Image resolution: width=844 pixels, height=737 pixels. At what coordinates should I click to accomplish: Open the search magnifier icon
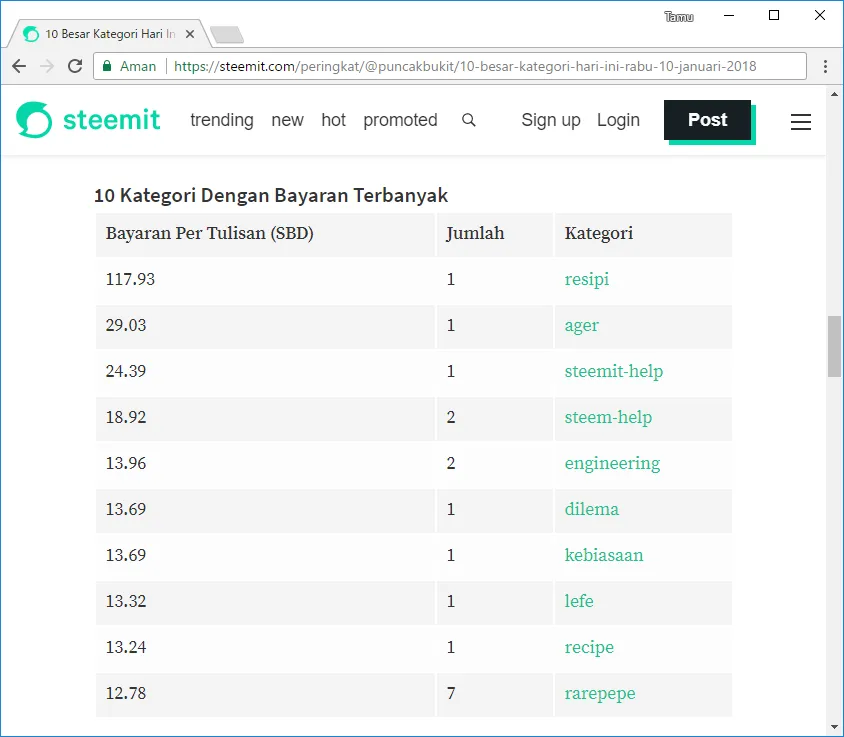coord(469,120)
